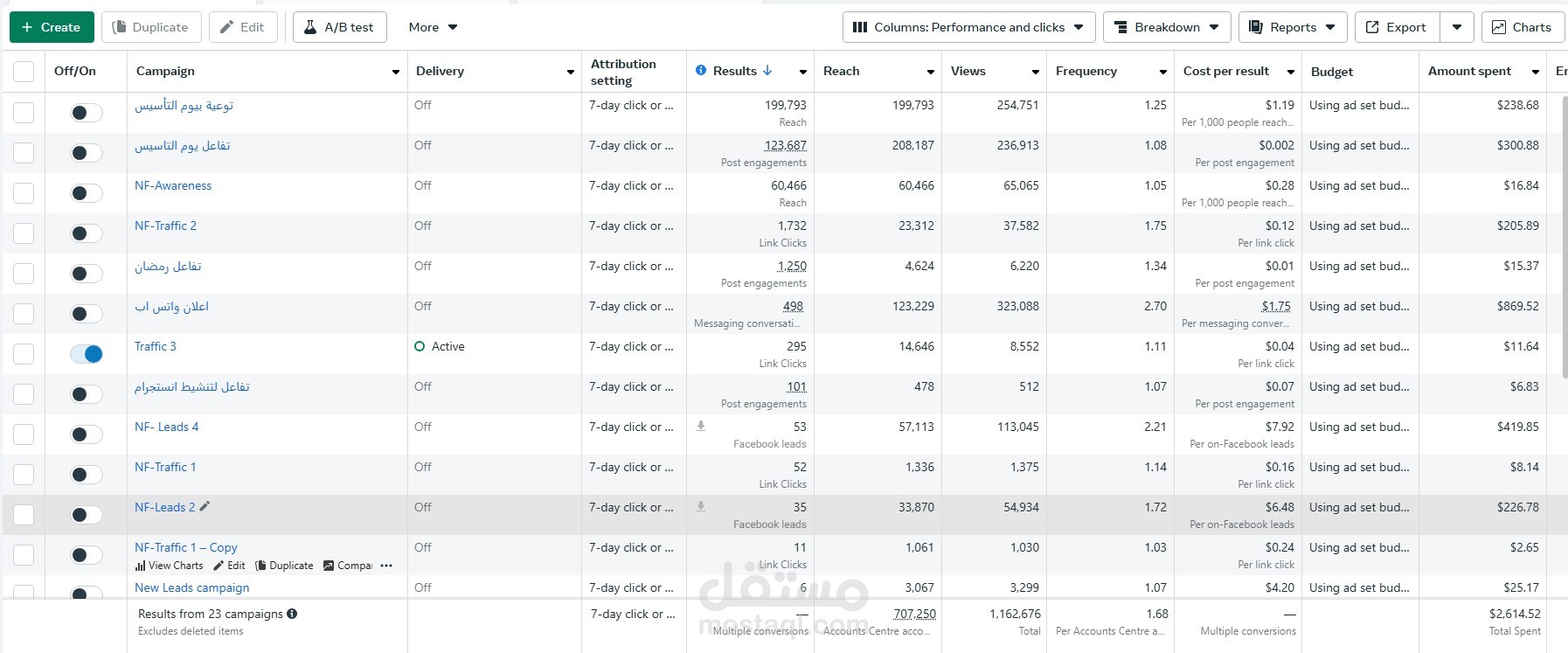Click the pencil icon beside NF-Leads 2
The width and height of the screenshot is (1568, 653).
[205, 506]
